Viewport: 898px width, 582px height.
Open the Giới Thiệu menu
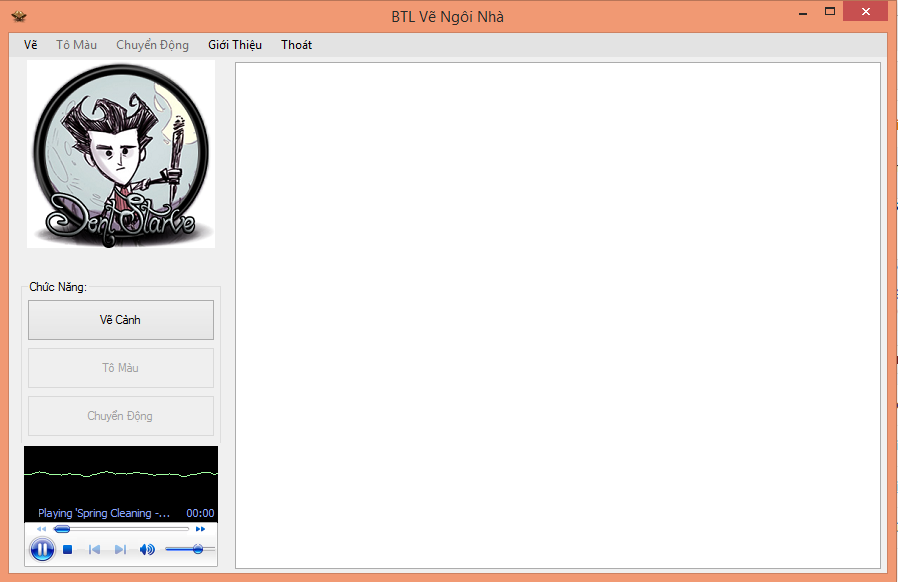tap(235, 45)
